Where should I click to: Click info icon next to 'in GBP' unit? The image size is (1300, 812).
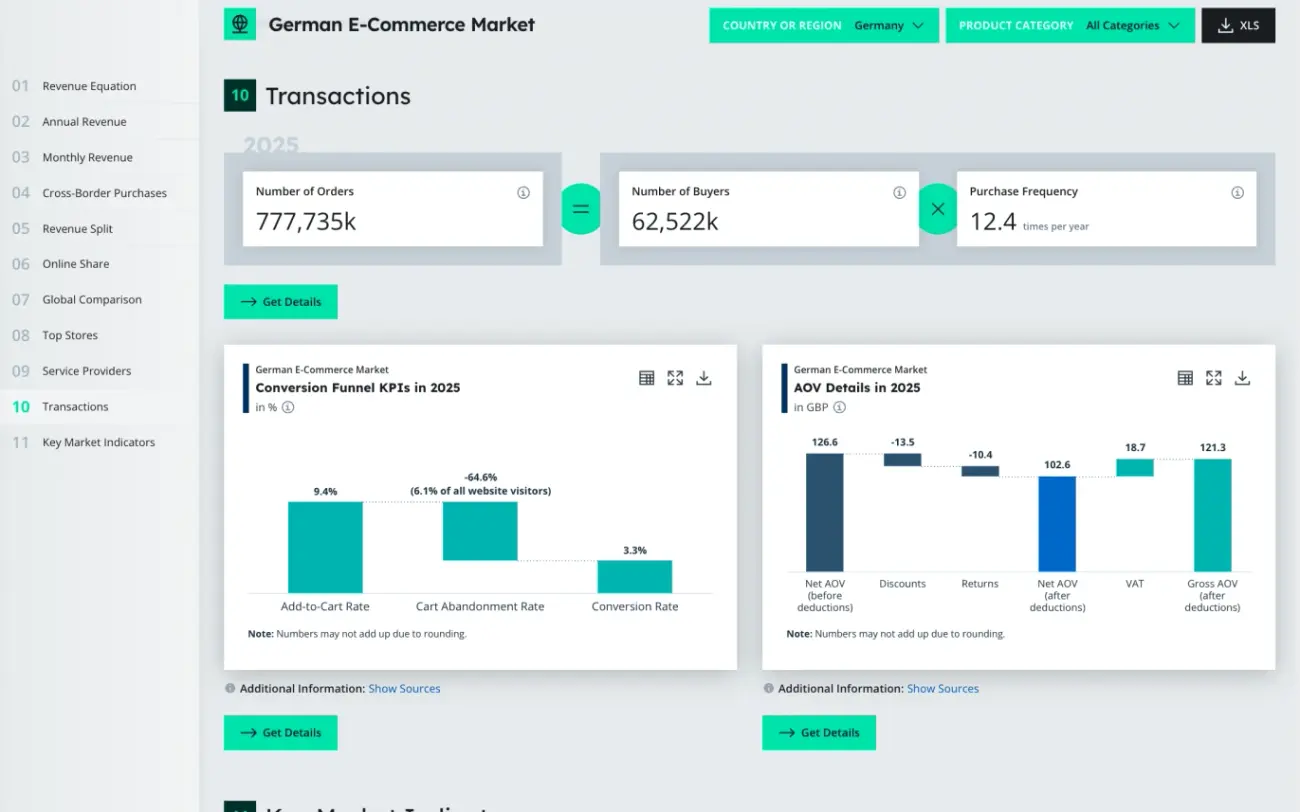(x=840, y=407)
